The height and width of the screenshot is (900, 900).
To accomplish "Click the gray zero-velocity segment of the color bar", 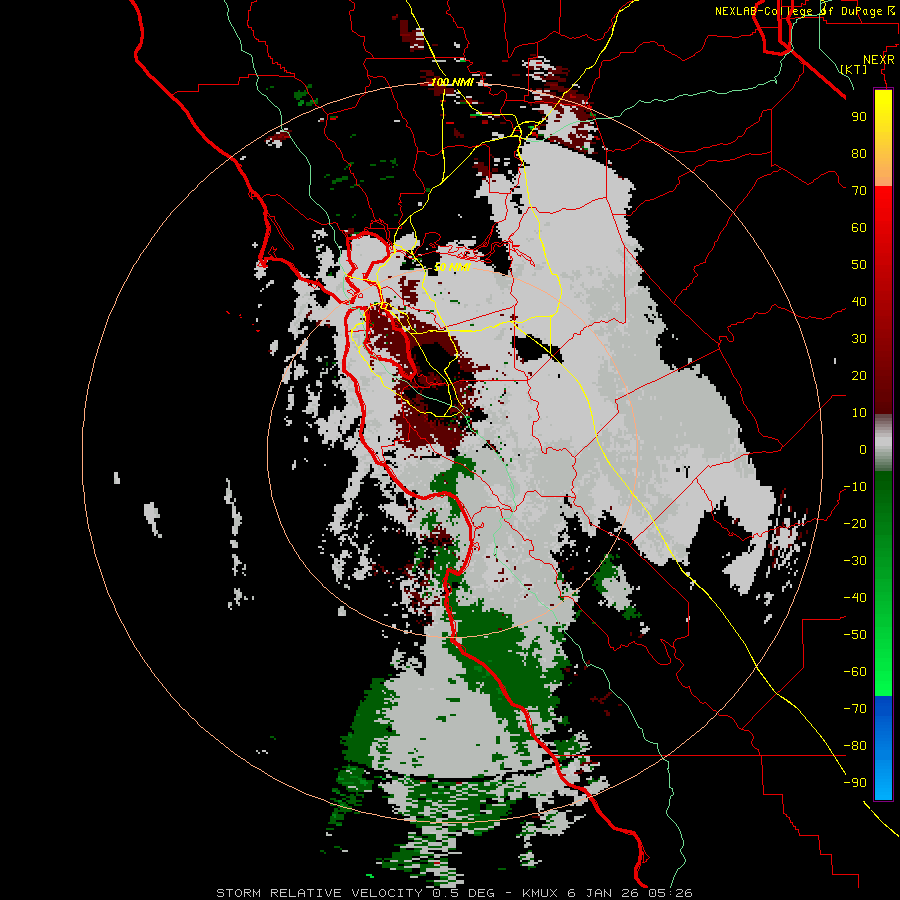I will coord(883,443).
